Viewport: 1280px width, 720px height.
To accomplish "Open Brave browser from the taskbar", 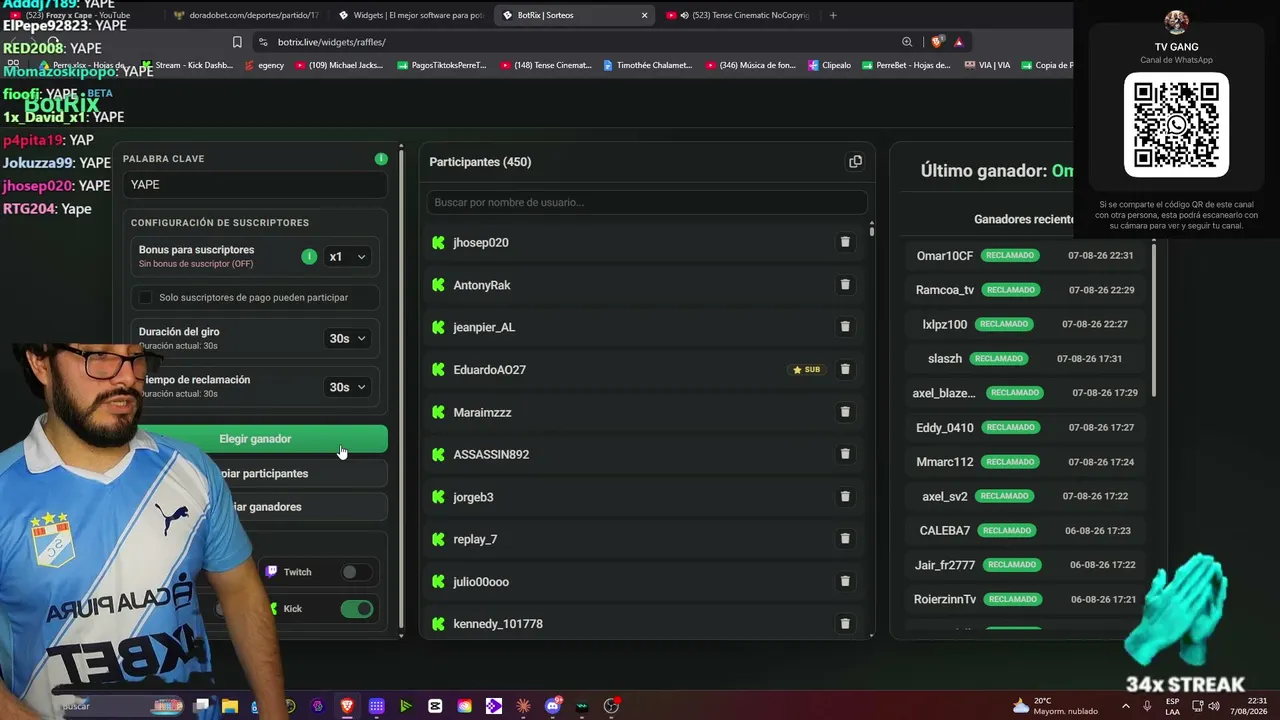I will [347, 706].
